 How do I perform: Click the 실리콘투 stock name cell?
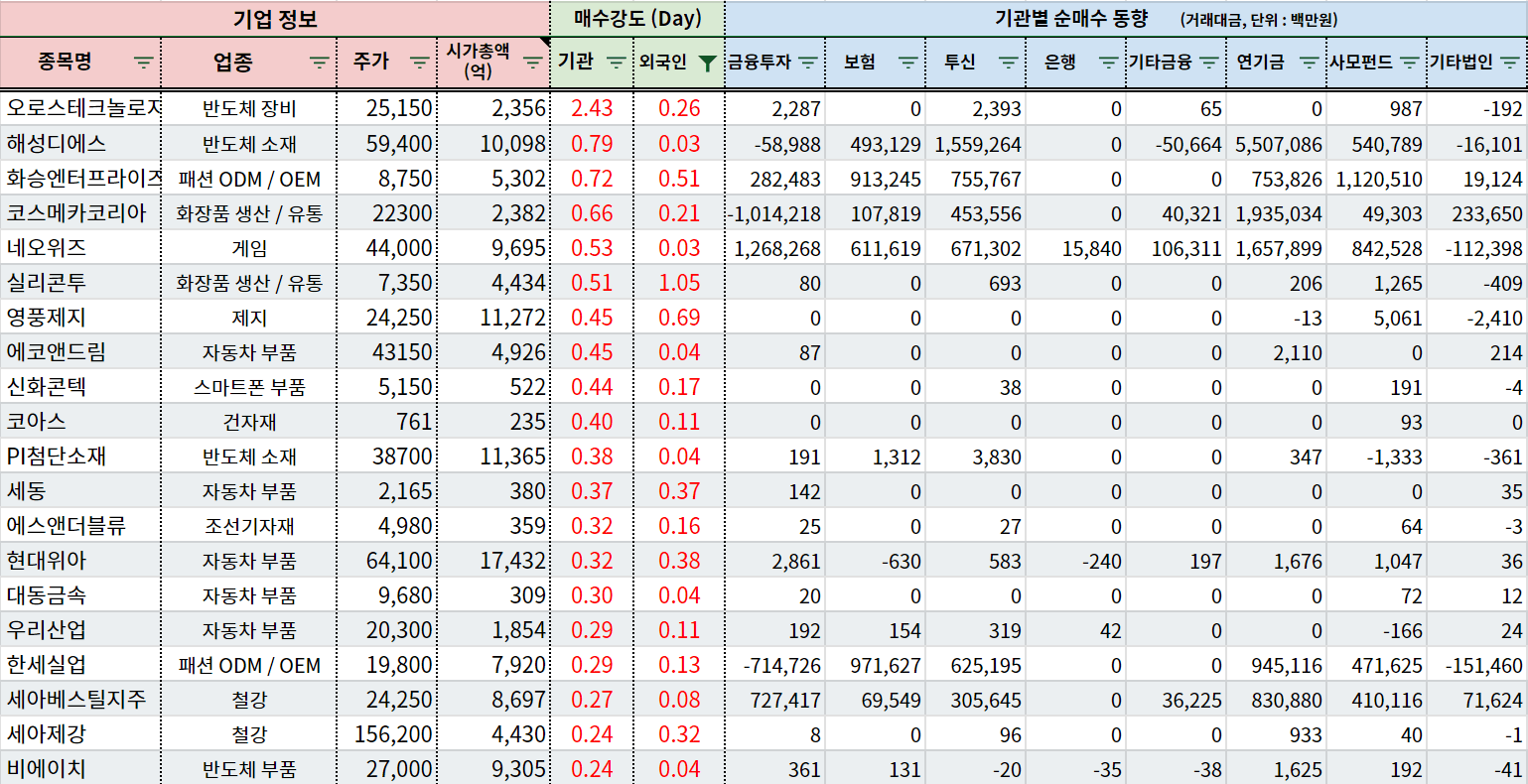pyautogui.click(x=80, y=282)
